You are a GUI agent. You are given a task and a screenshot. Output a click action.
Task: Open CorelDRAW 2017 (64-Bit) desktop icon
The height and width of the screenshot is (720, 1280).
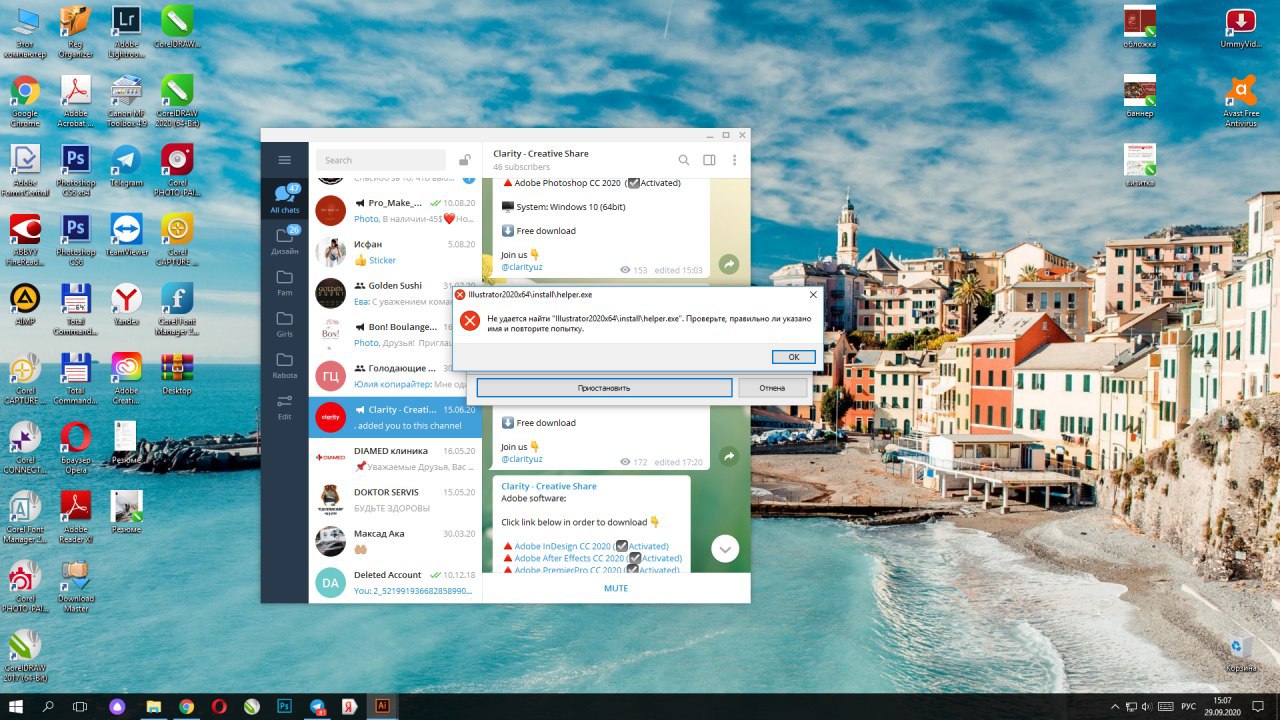click(25, 657)
